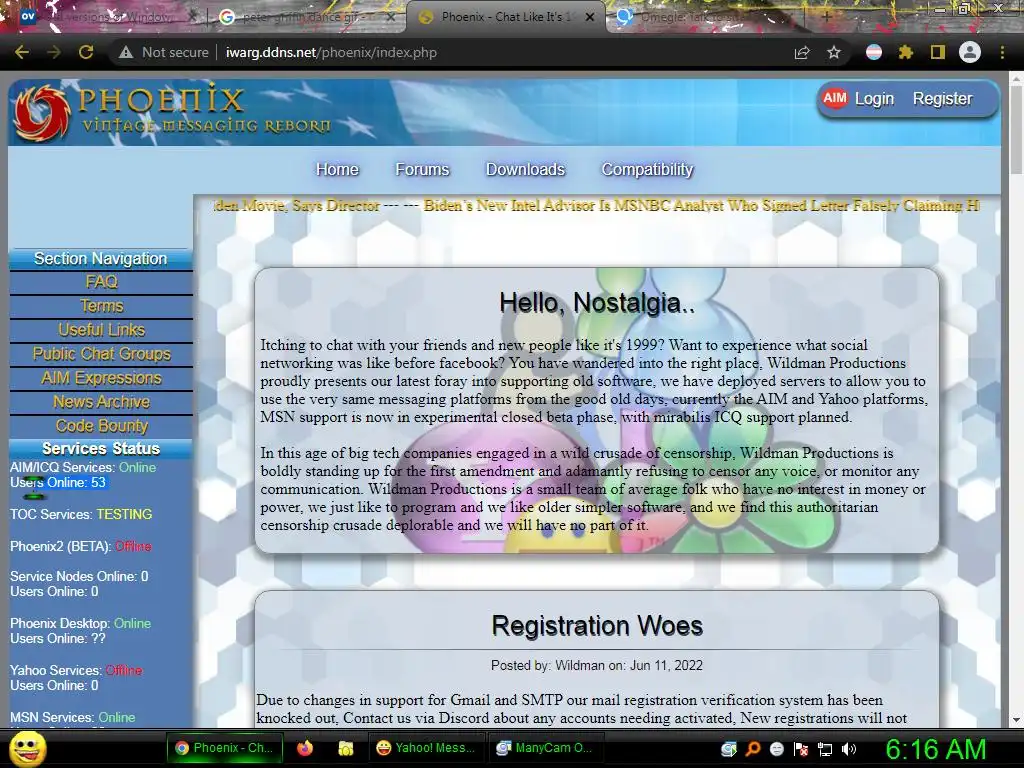
Task: Toggle the browser side panel icon
Action: point(938,52)
